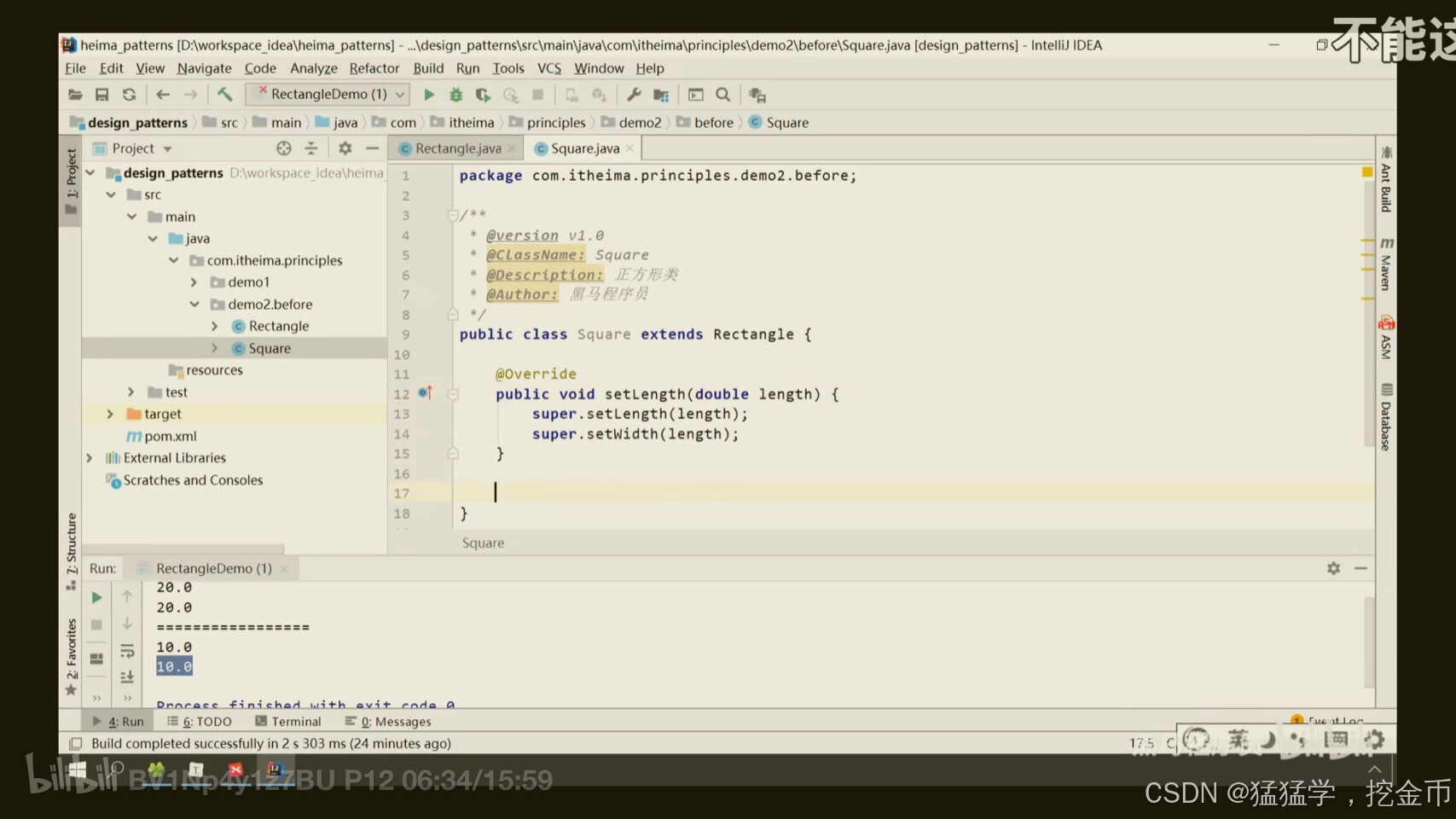The height and width of the screenshot is (819, 1456).
Task: Toggle the 1: Project tool window
Action: [x=71, y=181]
